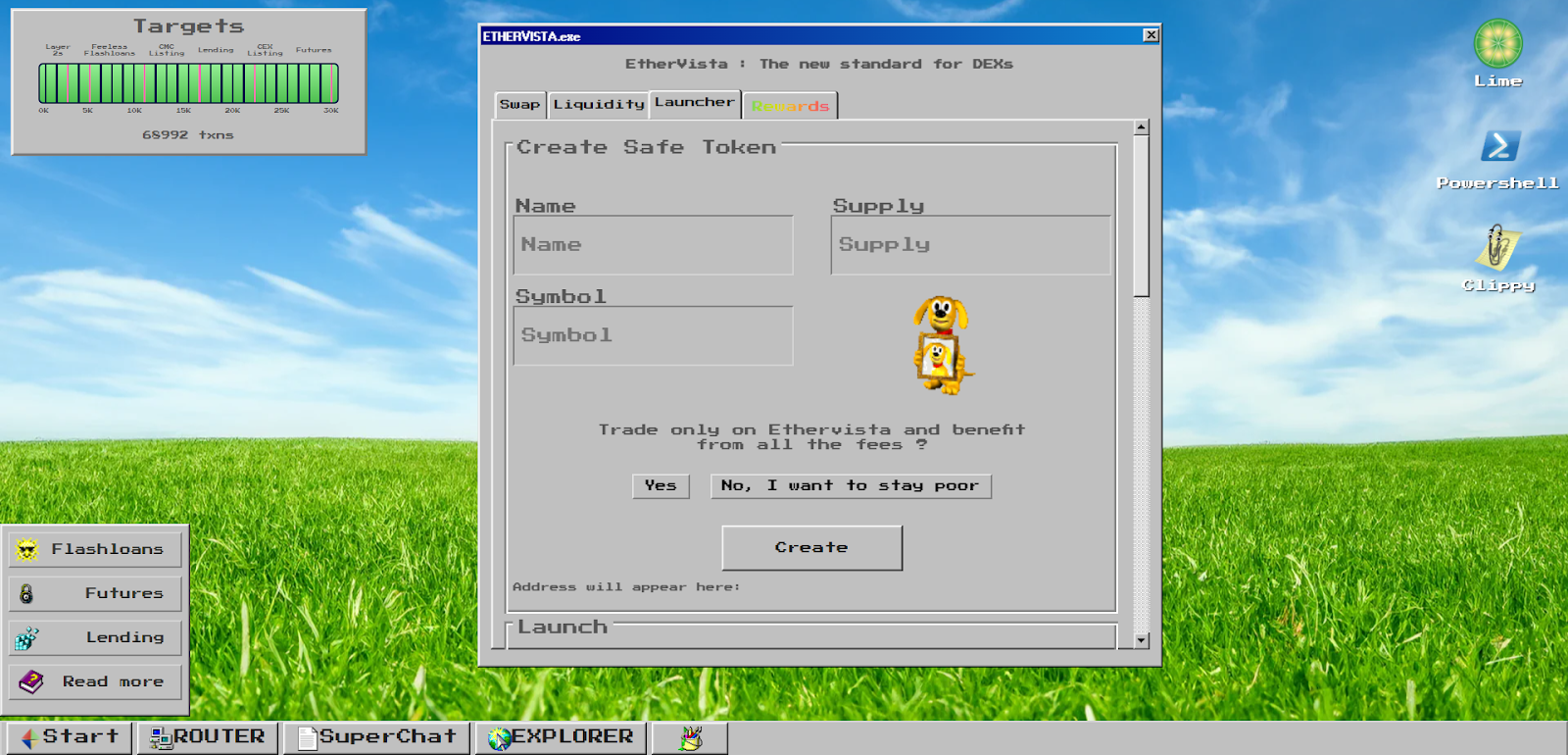Click the dog mascot image
The width and height of the screenshot is (1568, 755).
(943, 345)
